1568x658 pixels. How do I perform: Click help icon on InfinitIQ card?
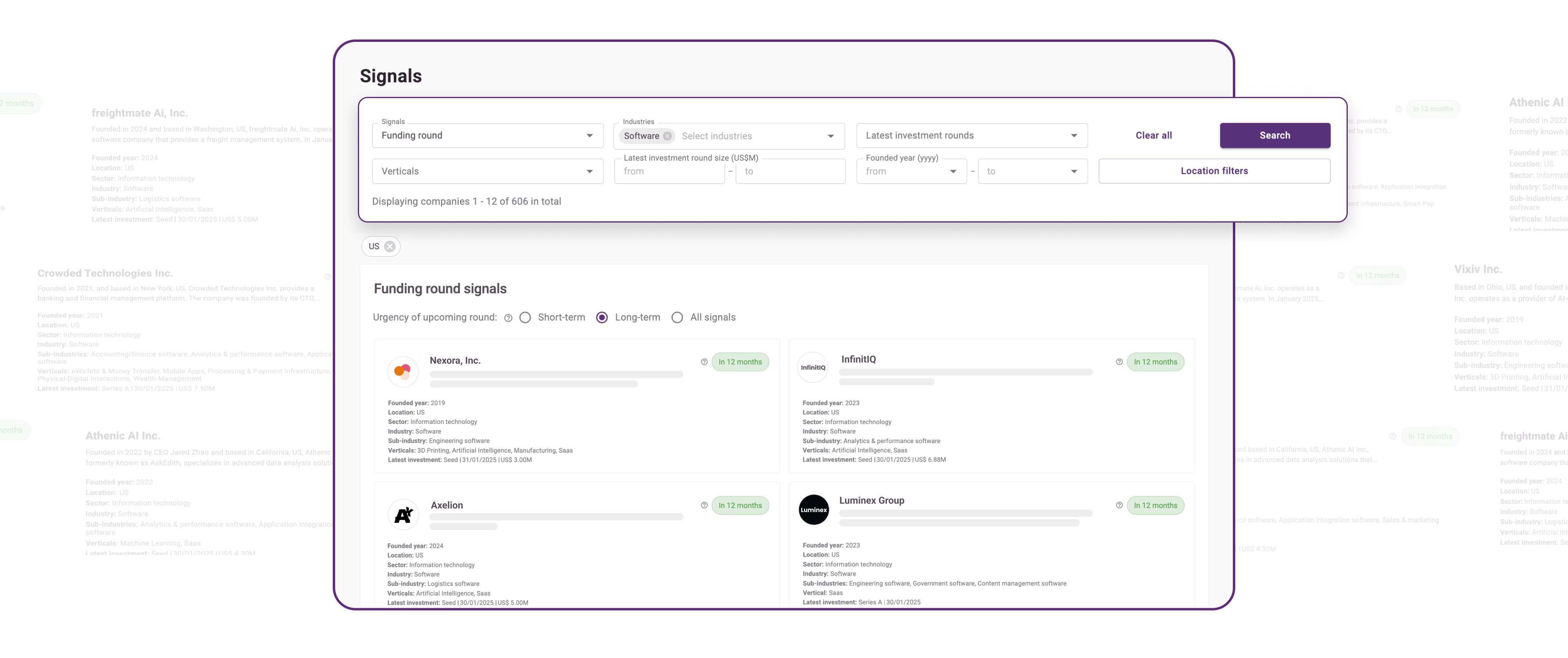point(1120,362)
